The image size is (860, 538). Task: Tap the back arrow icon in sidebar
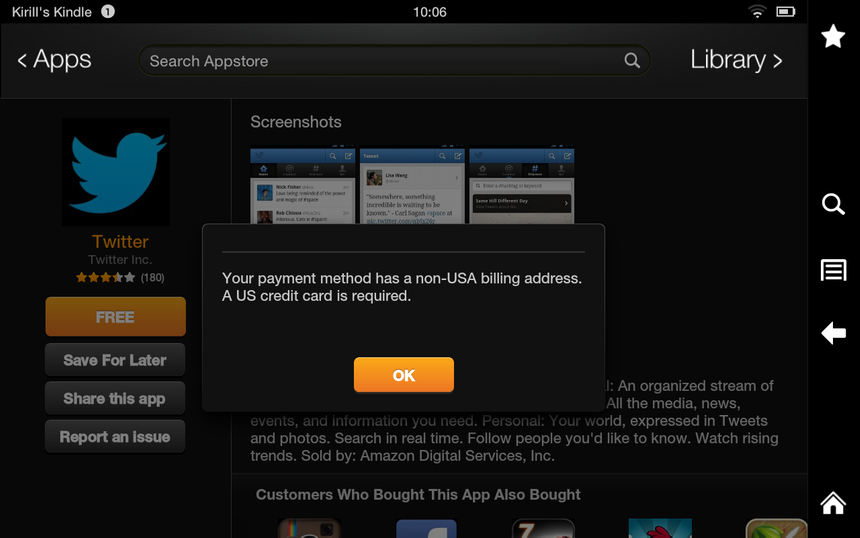[833, 332]
